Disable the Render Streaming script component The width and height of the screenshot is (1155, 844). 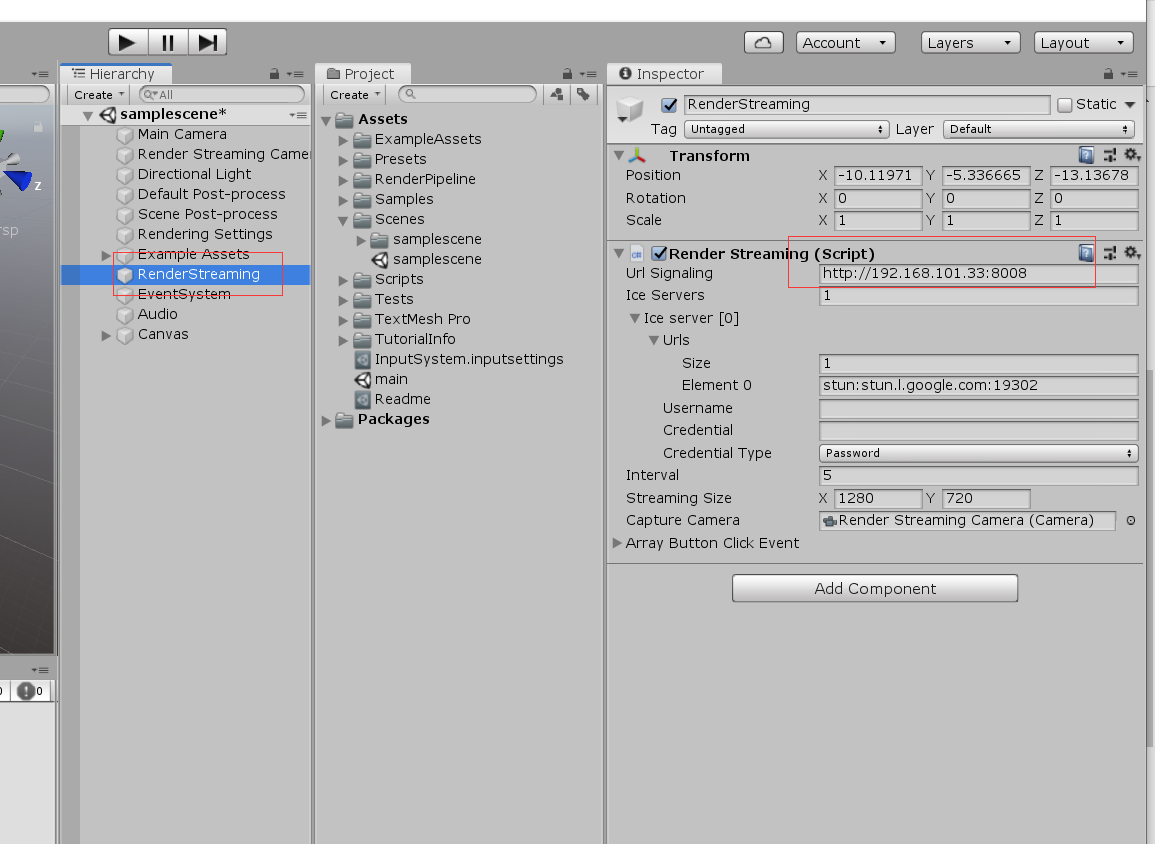click(x=657, y=253)
